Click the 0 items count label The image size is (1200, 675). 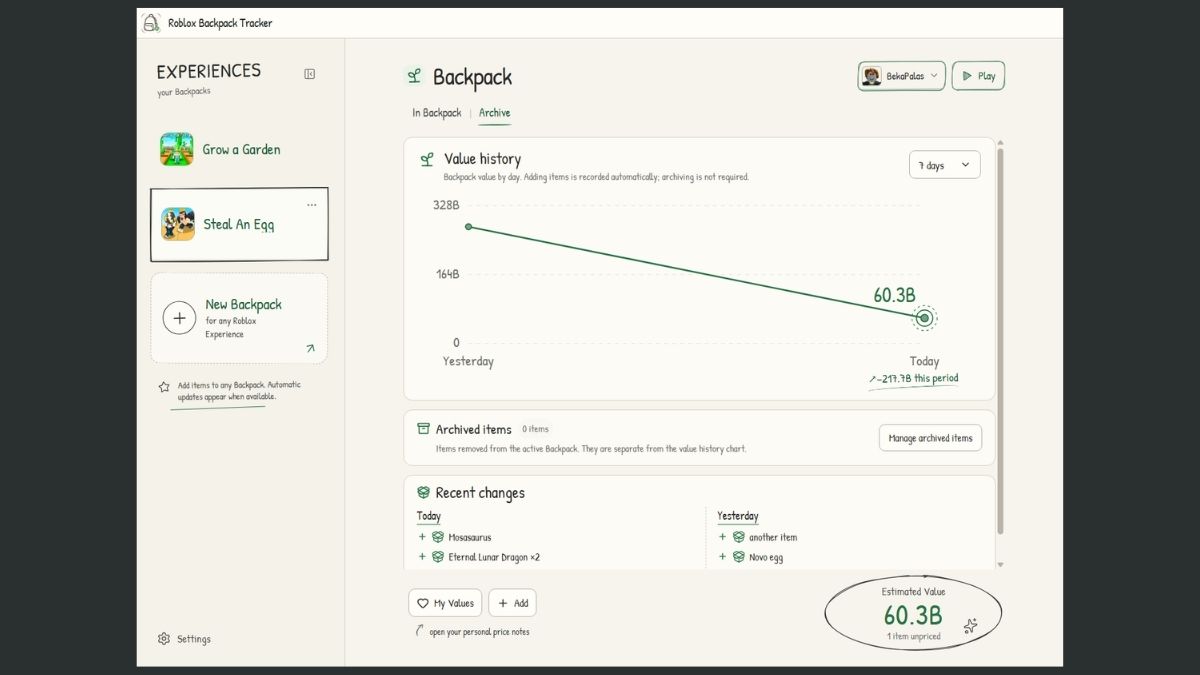tap(535, 429)
